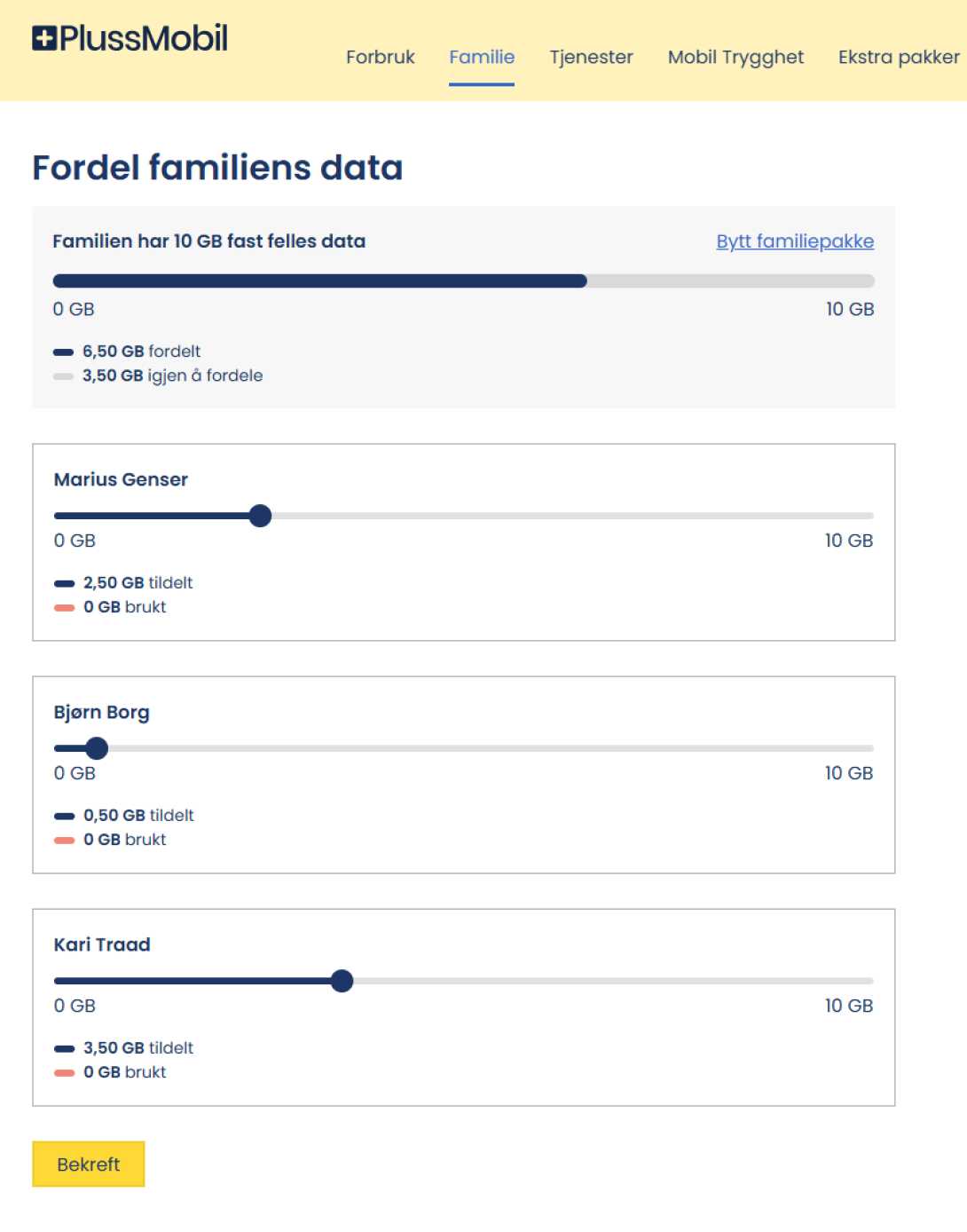Click the red brukt icon under Marius Genser
The image size is (967, 1232).
pos(64,608)
